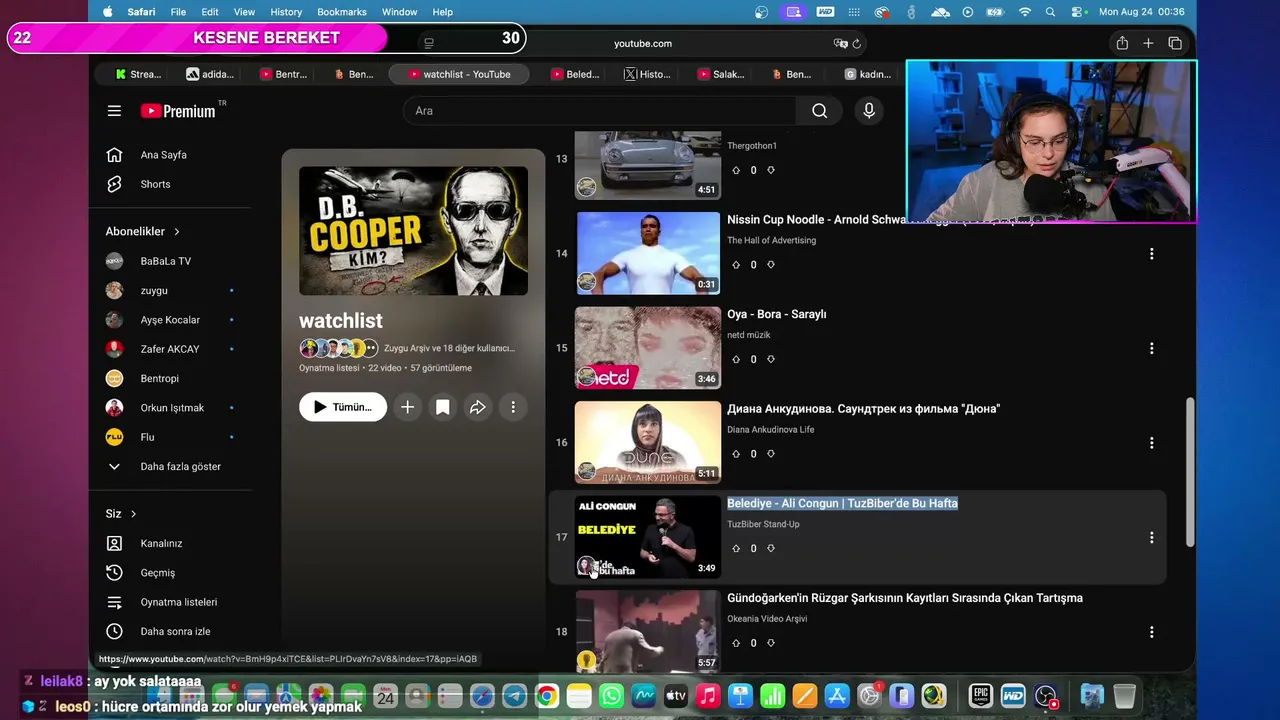Focus the Ara search field
The height and width of the screenshot is (720, 1280).
pyautogui.click(x=600, y=111)
